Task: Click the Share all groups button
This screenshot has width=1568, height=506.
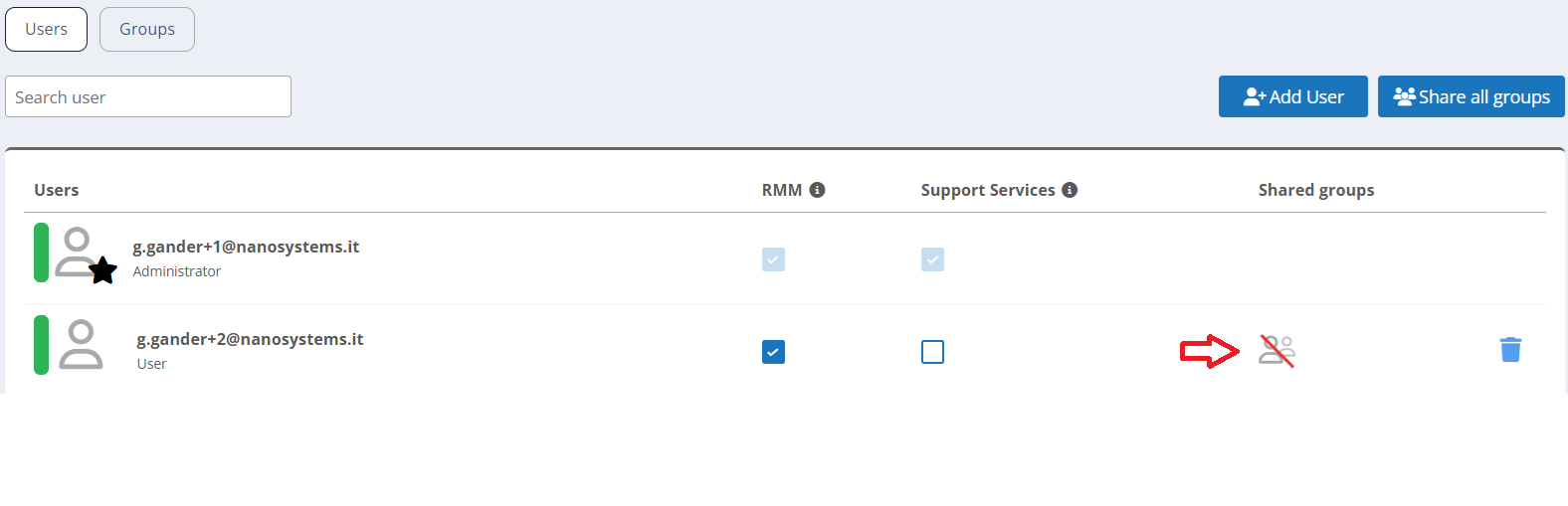Action: coord(1470,96)
